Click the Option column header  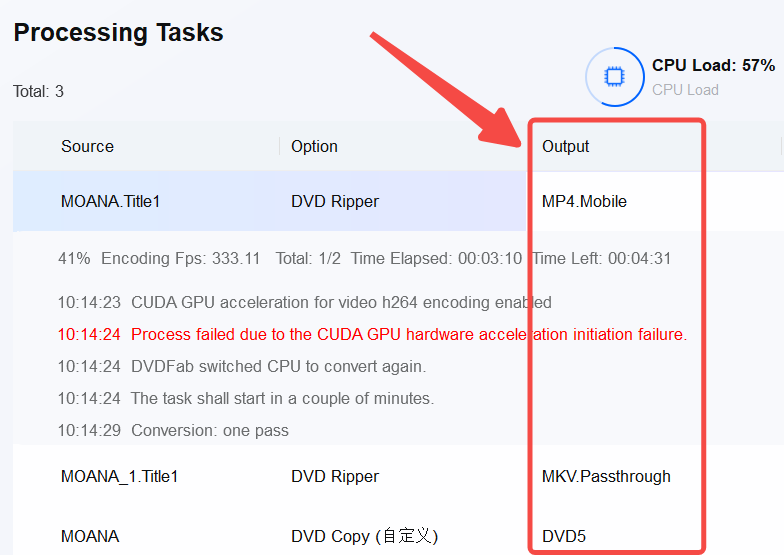[x=314, y=146]
